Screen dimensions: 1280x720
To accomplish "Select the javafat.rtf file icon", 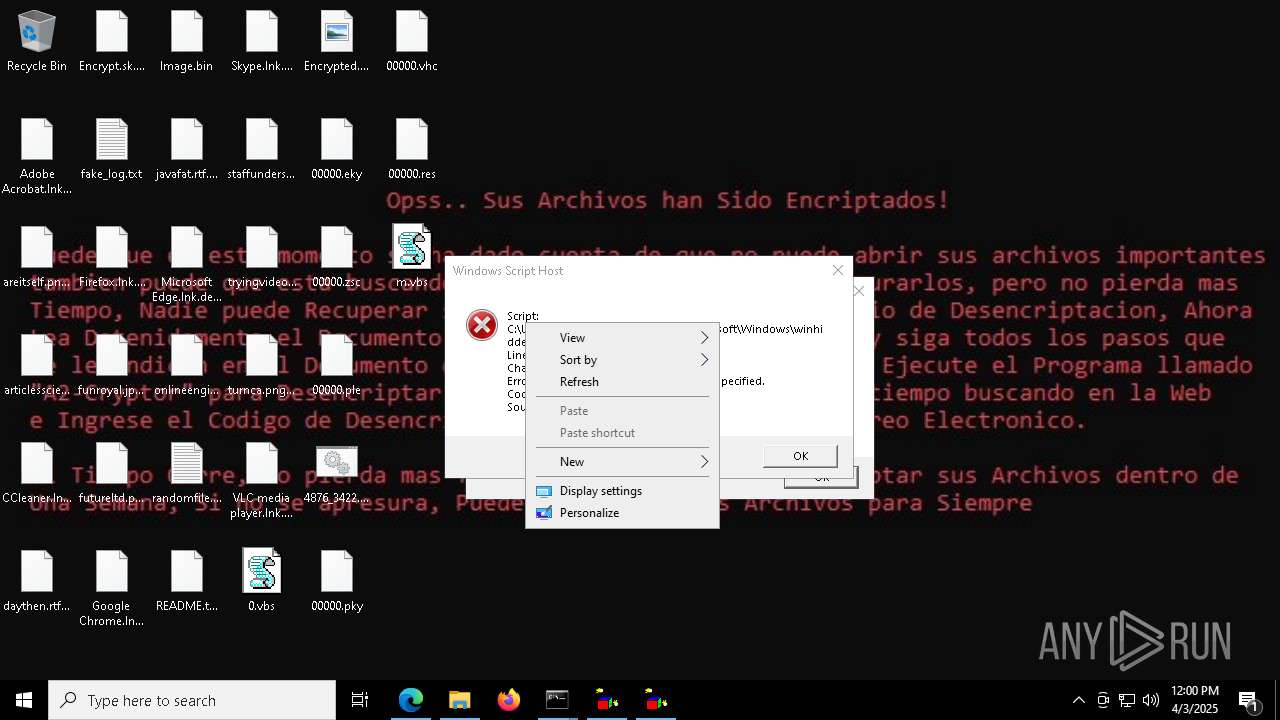I will (x=187, y=150).
